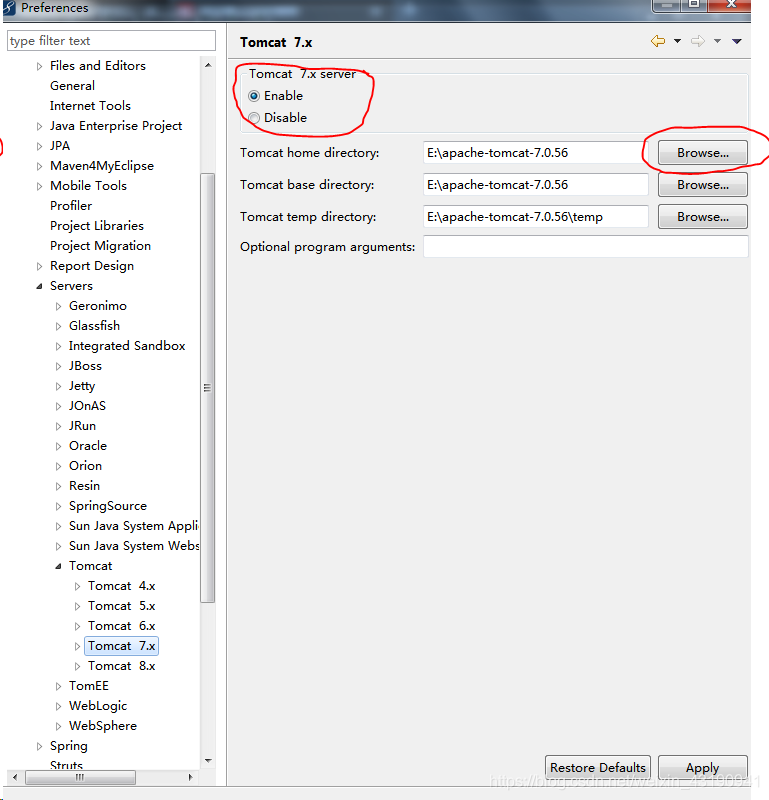Click the Tomcat temp directory field

point(535,217)
